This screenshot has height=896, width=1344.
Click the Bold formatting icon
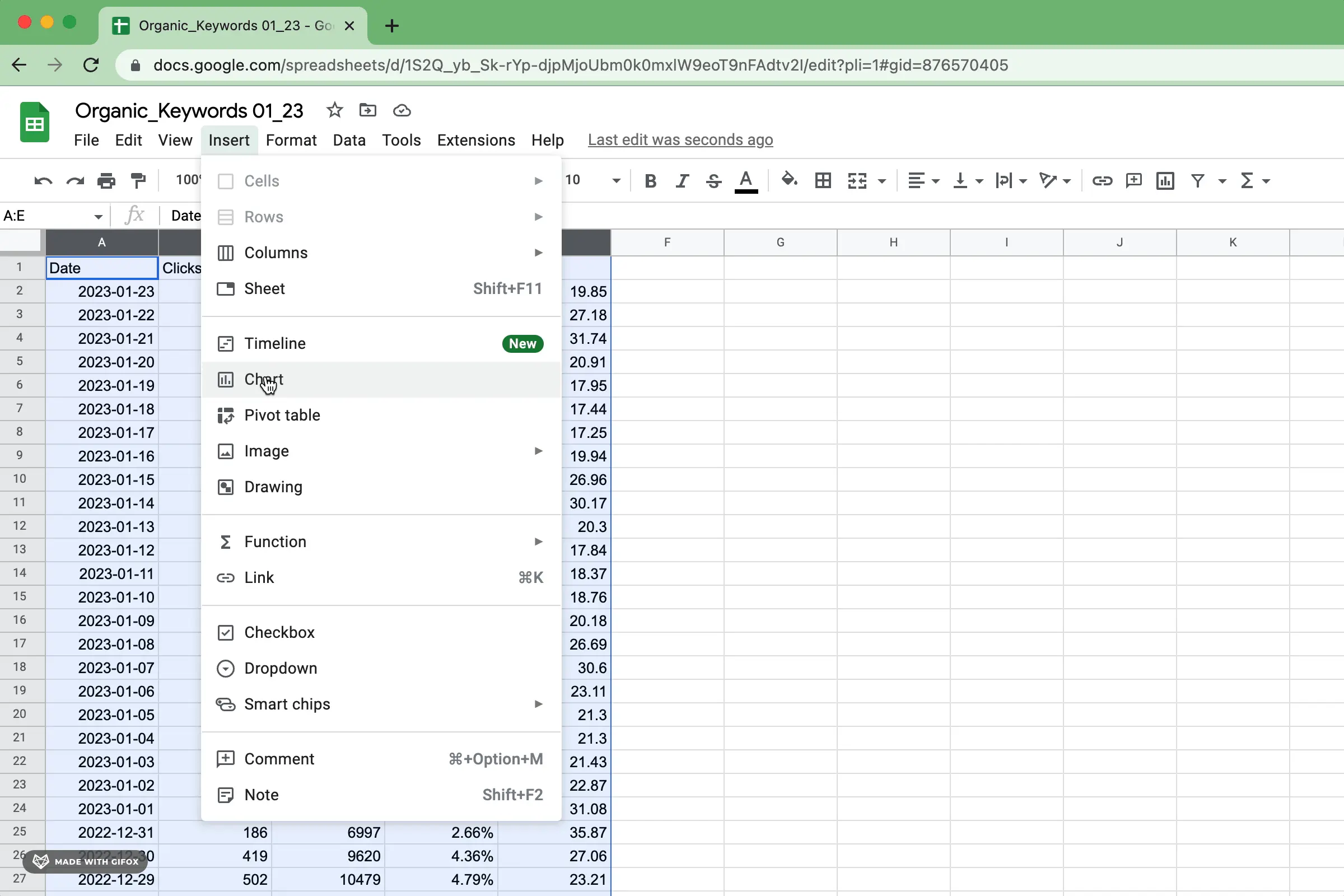point(651,180)
